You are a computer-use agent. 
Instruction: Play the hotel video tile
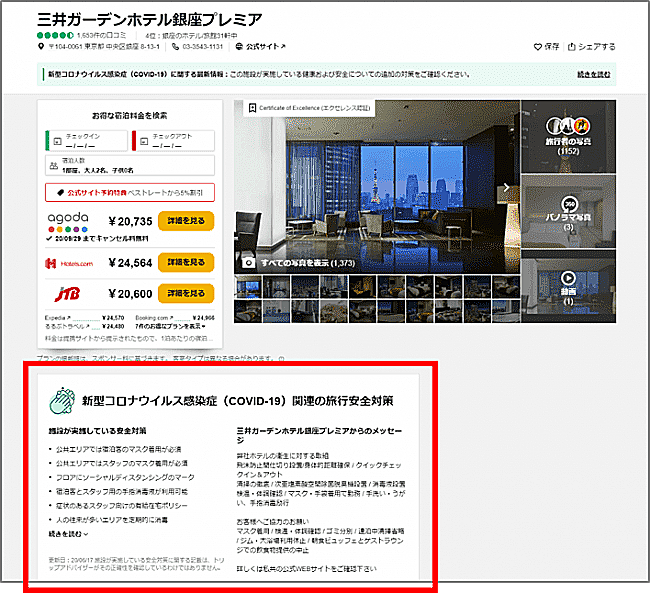pyautogui.click(x=568, y=283)
